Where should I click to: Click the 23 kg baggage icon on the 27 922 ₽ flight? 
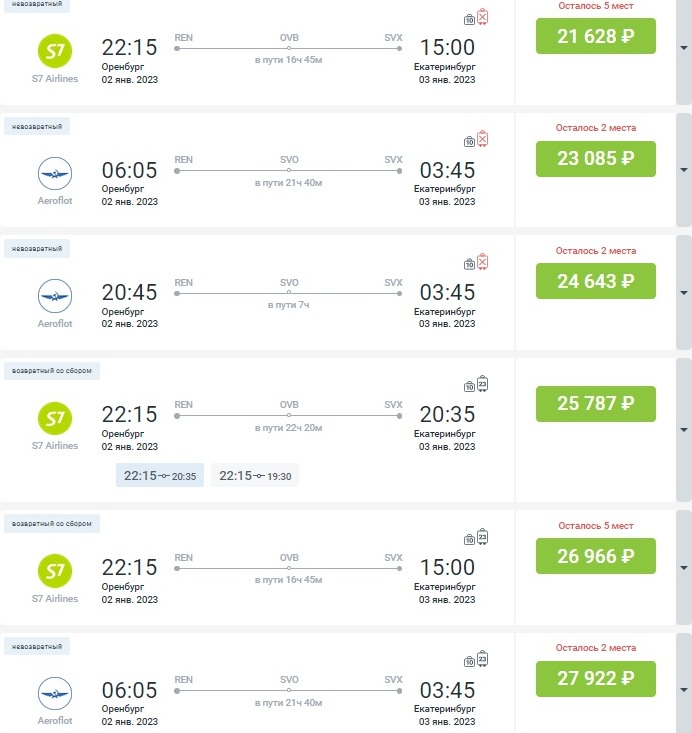(x=483, y=659)
